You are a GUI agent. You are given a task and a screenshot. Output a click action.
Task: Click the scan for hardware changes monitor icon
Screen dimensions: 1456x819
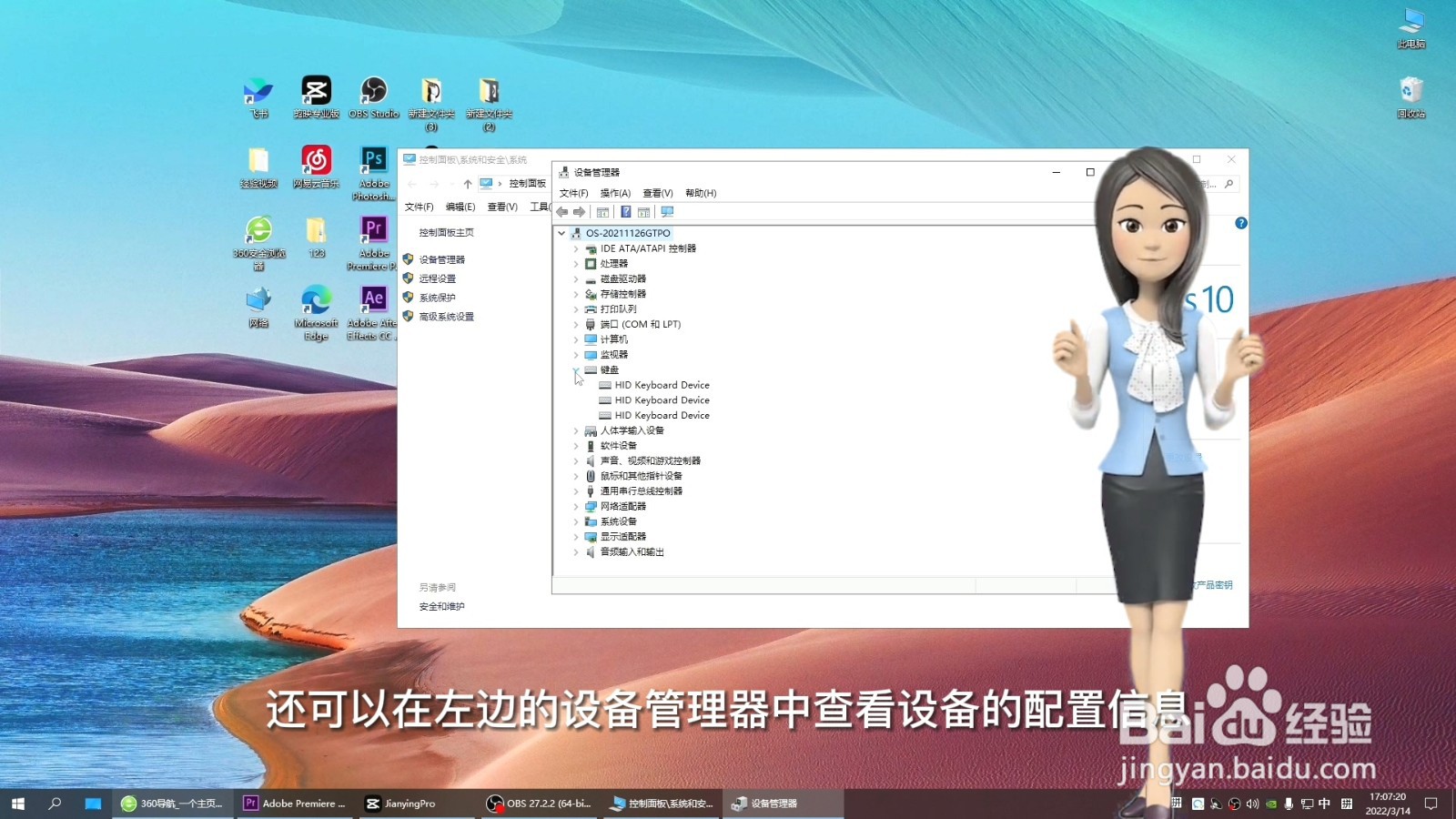[x=667, y=212]
